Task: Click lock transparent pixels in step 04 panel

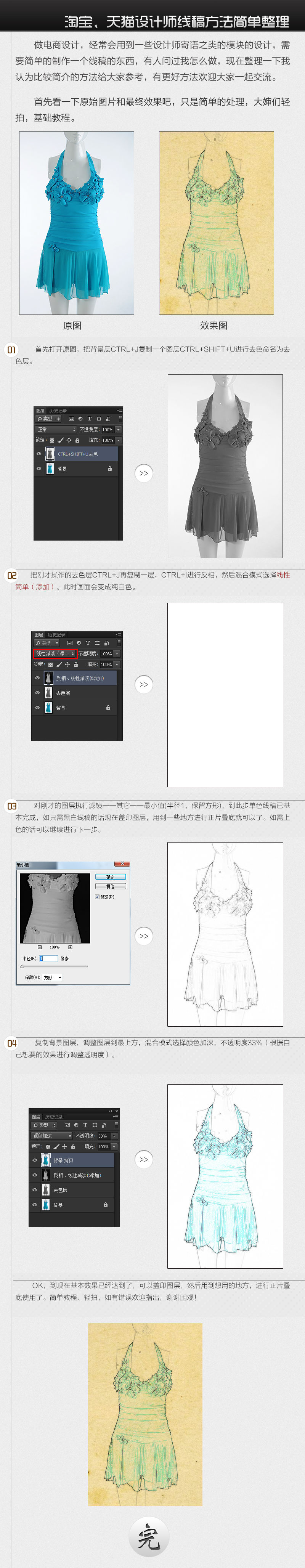Action: pyautogui.click(x=48, y=1147)
